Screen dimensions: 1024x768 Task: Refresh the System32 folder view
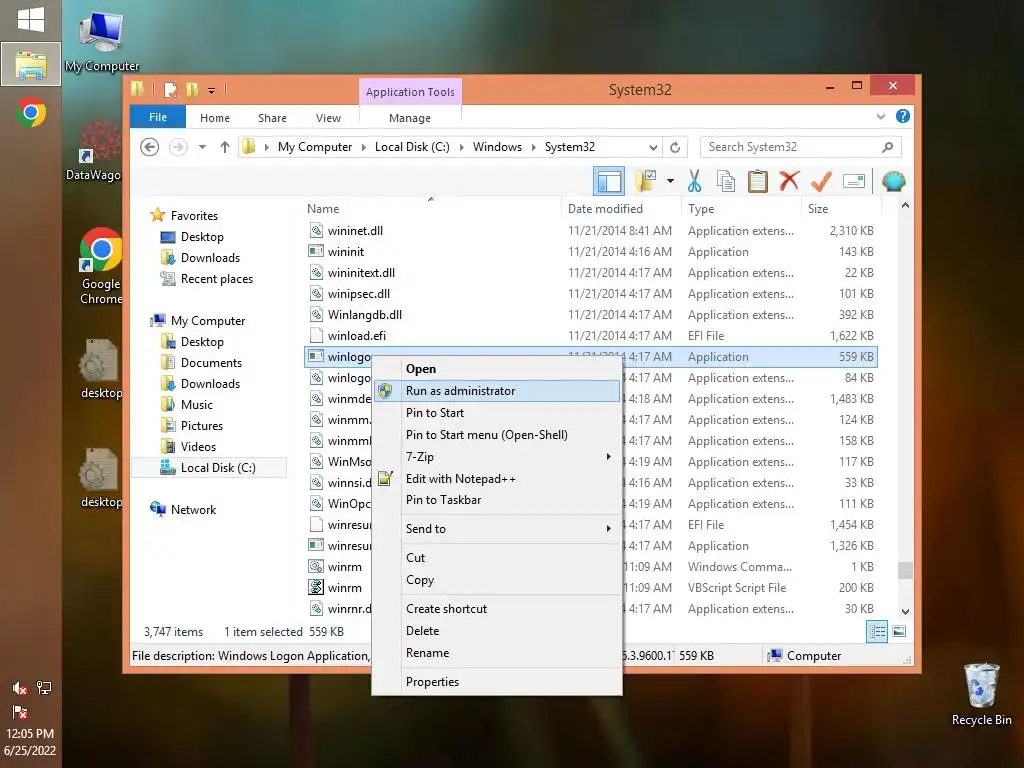(x=675, y=147)
